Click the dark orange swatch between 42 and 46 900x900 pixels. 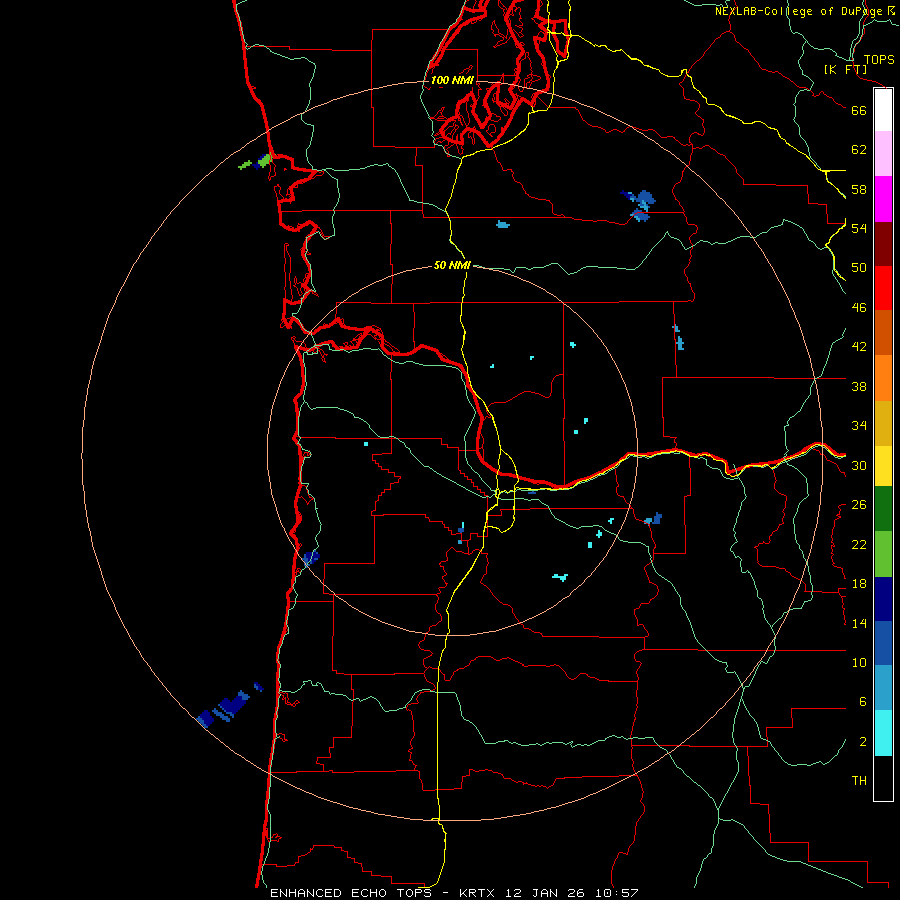[x=883, y=333]
